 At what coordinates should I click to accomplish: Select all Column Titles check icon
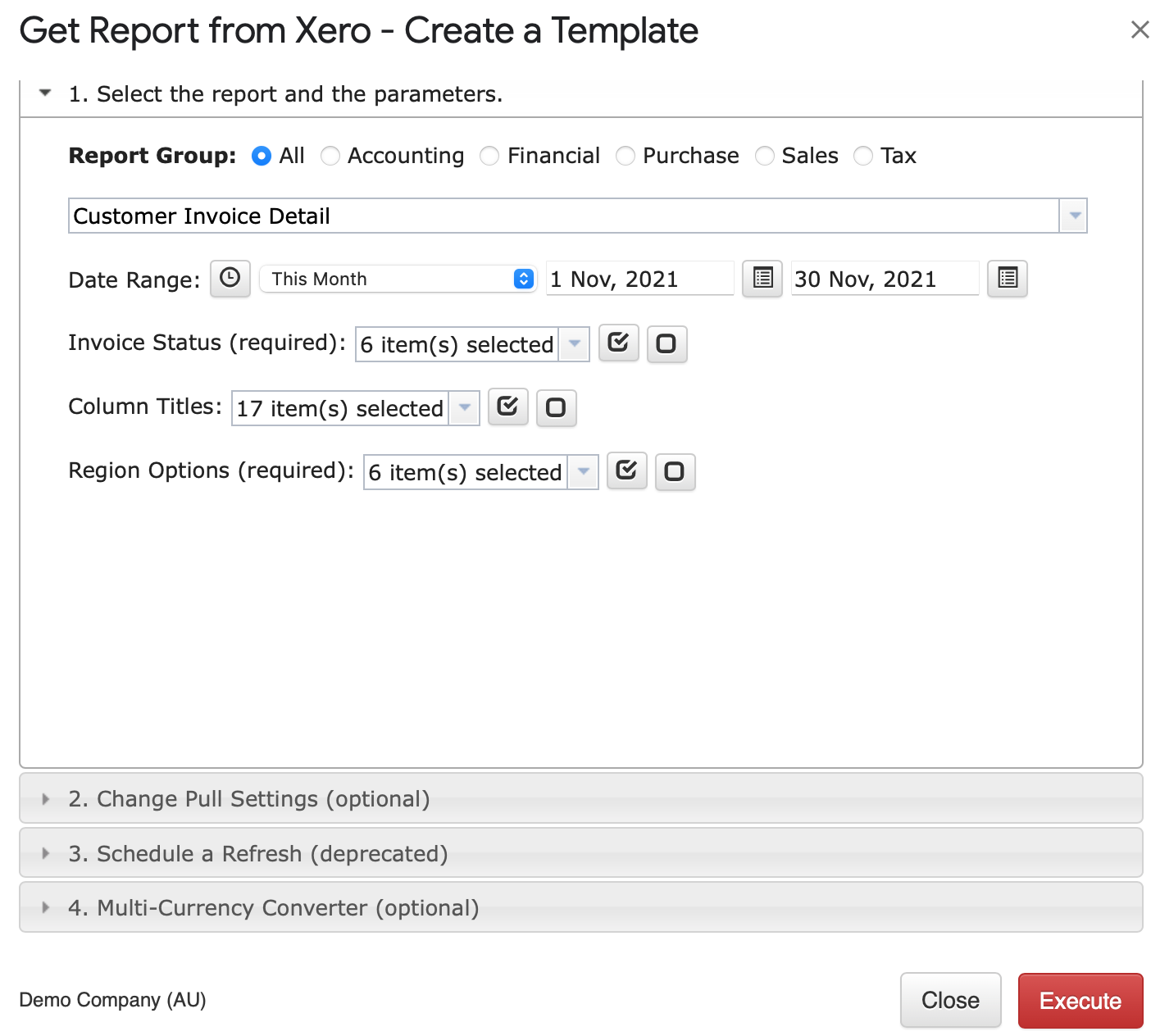508,407
